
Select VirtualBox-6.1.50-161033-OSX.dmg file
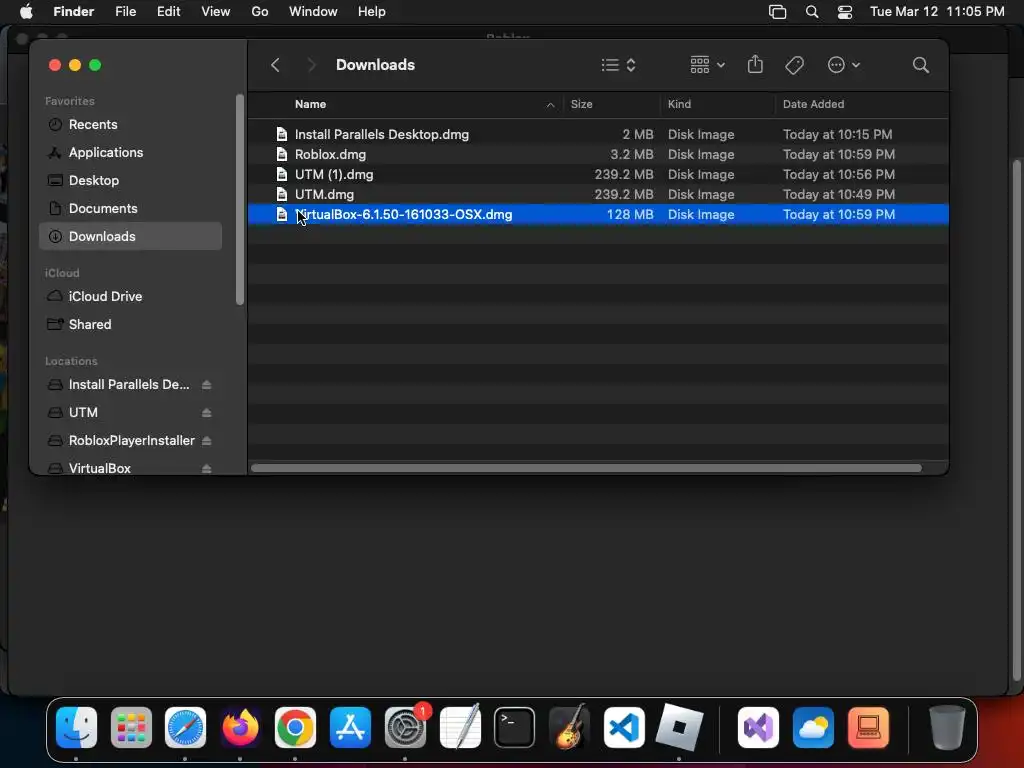pos(598,214)
